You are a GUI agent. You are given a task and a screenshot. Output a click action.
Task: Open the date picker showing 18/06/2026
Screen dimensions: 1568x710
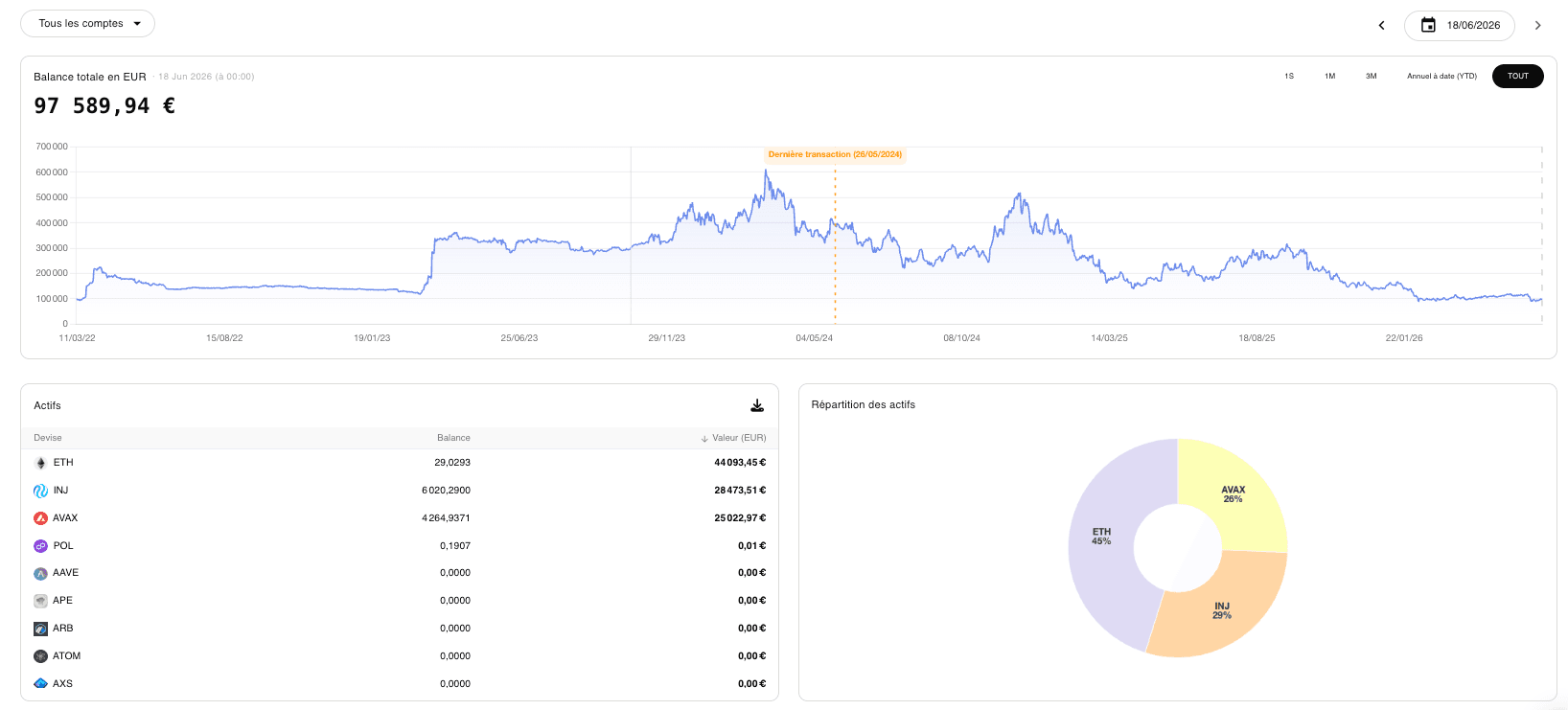coord(1460,26)
